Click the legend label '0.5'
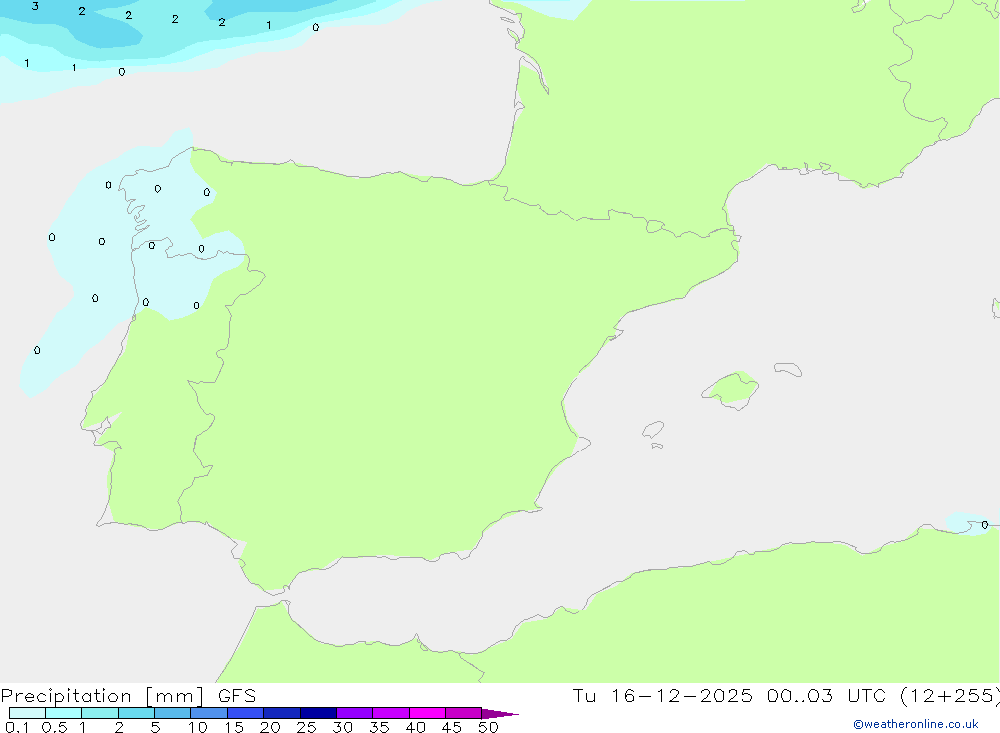The image size is (1000, 733). tap(54, 727)
